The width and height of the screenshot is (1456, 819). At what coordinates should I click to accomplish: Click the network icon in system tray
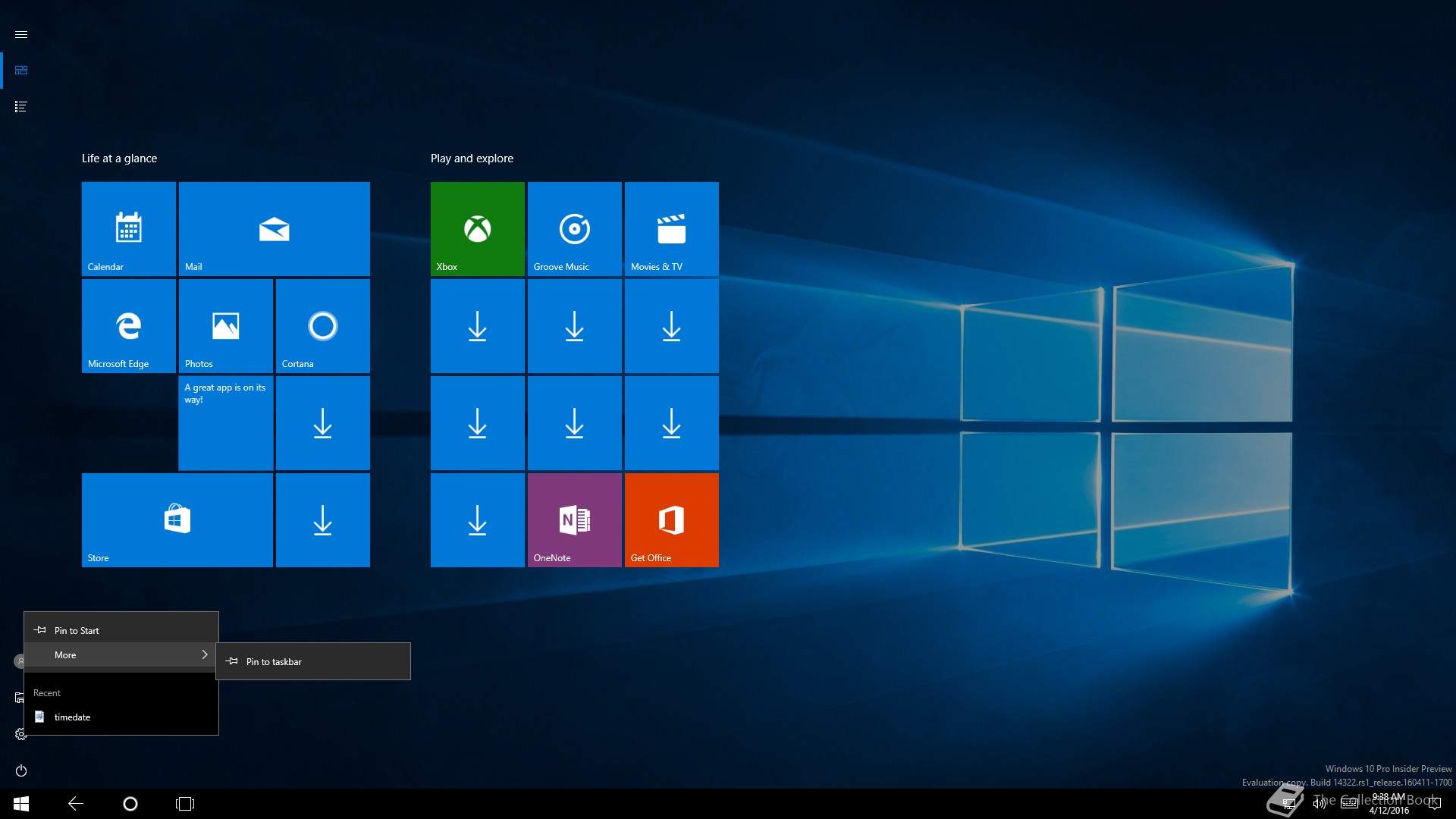tap(1288, 804)
